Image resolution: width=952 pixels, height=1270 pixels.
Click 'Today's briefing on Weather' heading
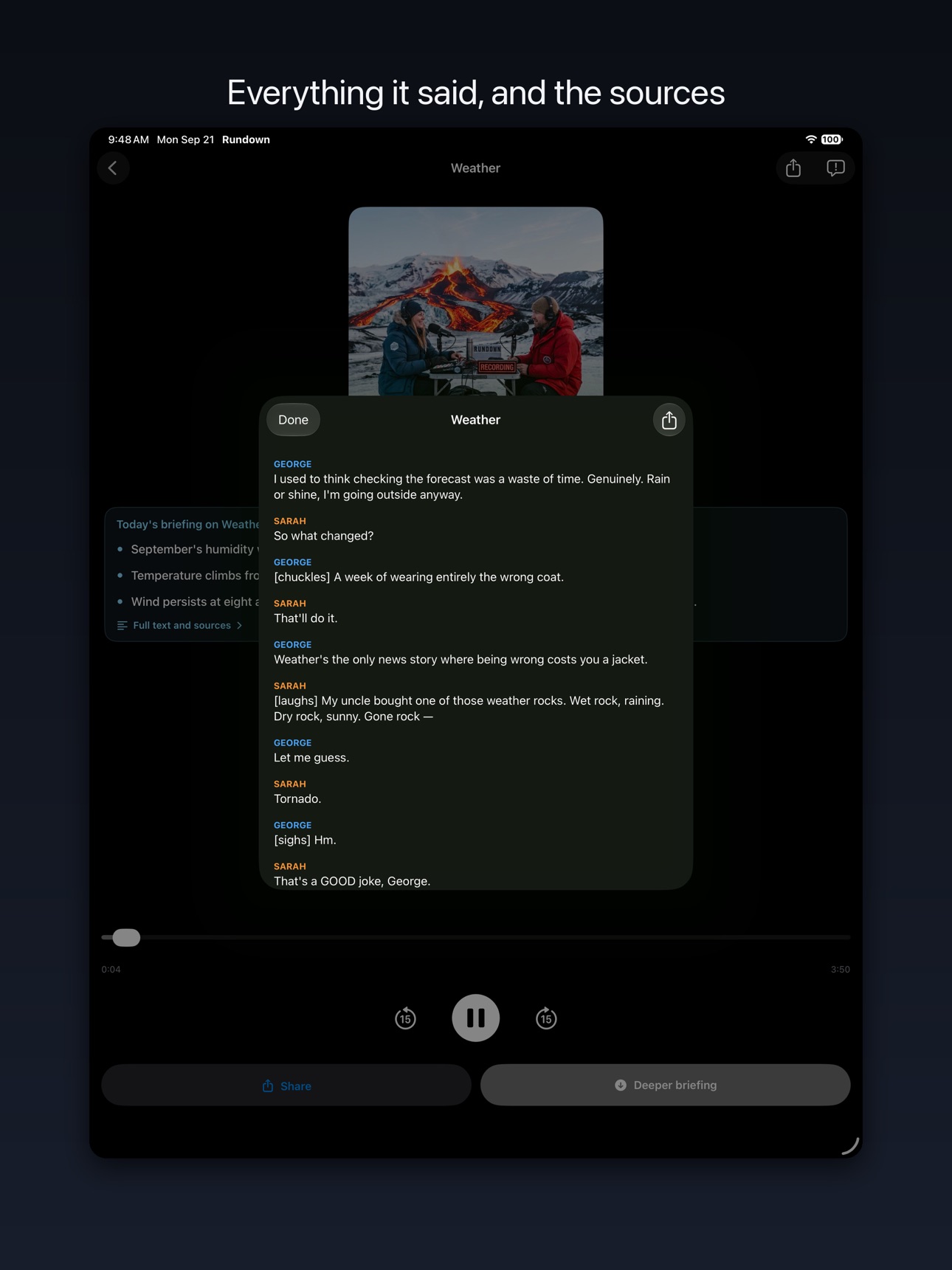[187, 524]
